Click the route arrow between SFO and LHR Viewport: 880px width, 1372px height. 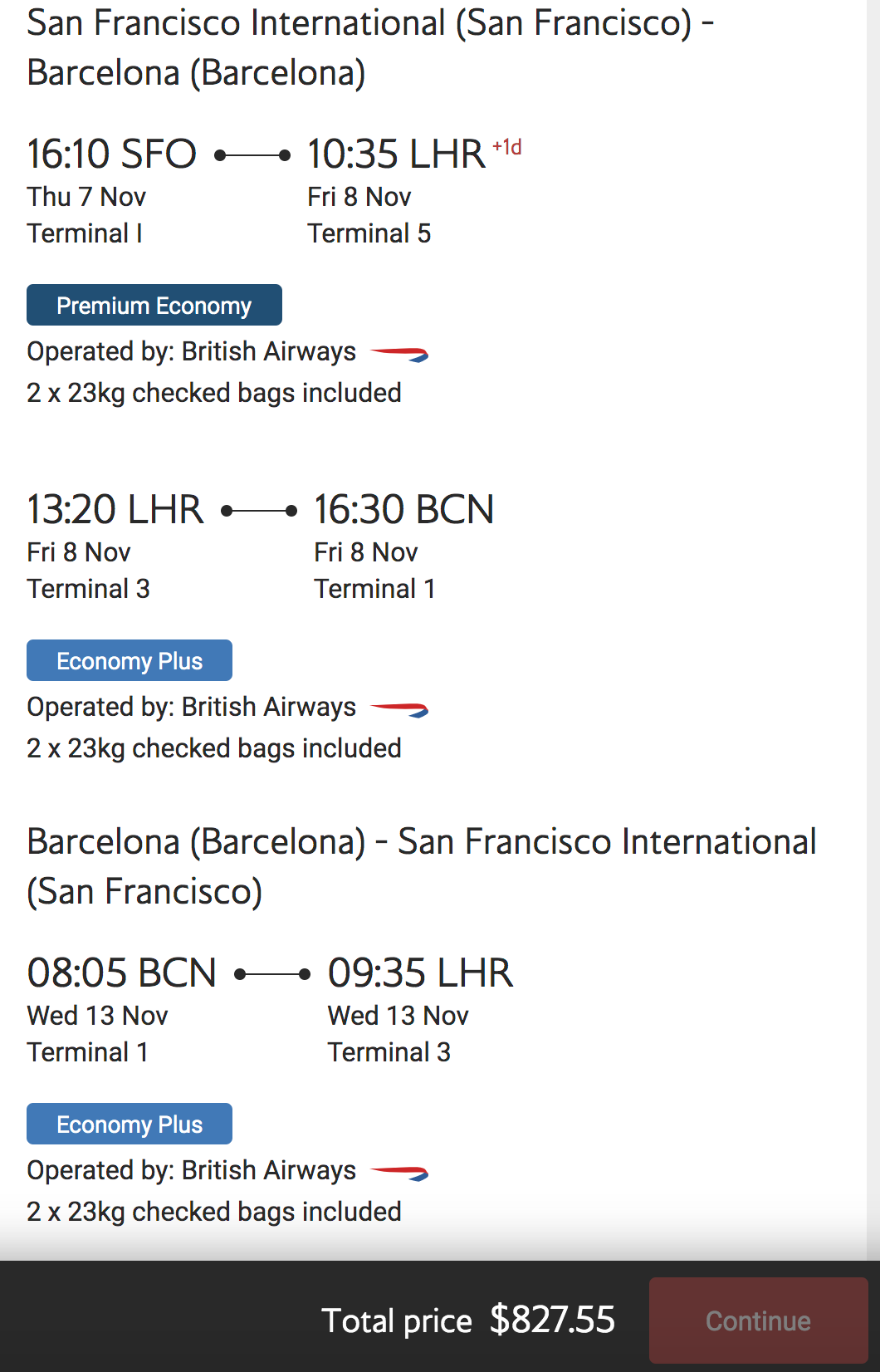pyautogui.click(x=252, y=154)
